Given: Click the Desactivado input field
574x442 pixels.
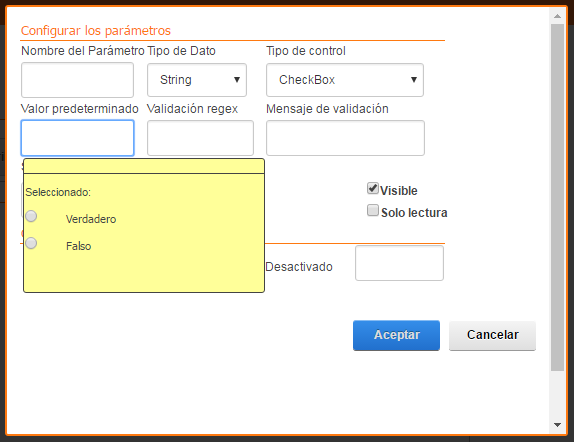Looking at the screenshot, I should 399,263.
